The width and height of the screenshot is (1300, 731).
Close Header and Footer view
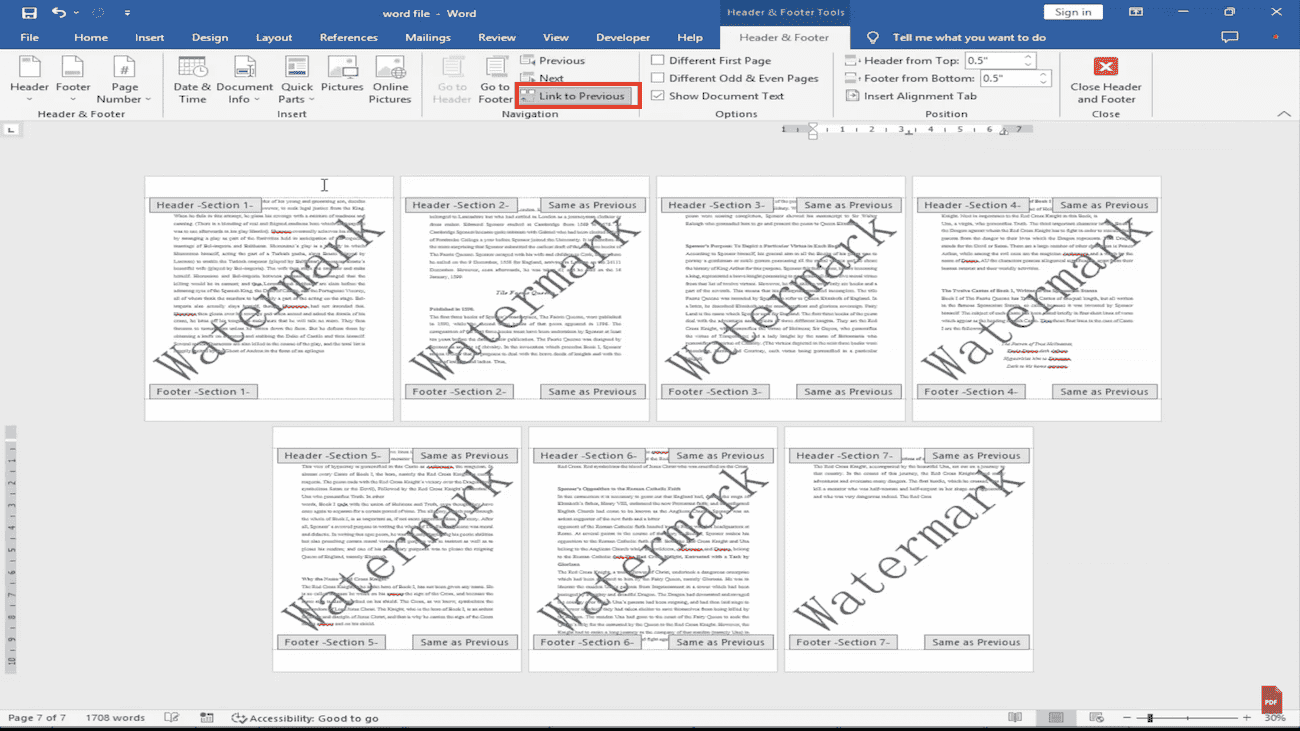pos(1104,80)
